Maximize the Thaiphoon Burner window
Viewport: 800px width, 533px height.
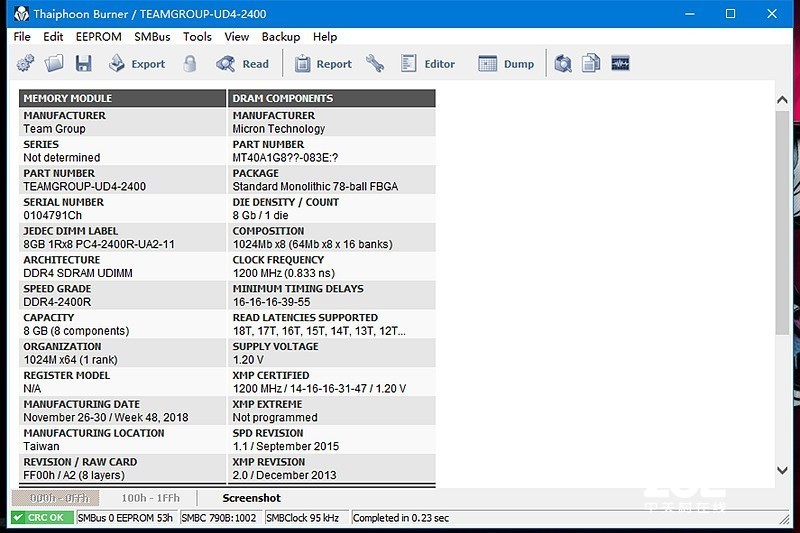pos(731,14)
